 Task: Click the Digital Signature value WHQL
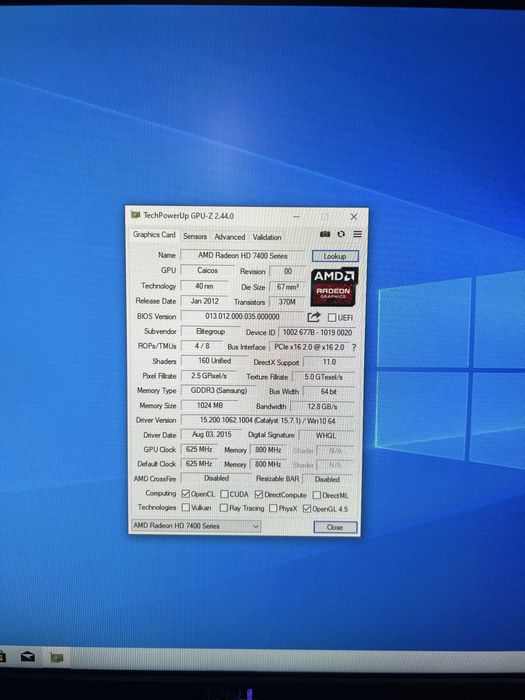(x=326, y=435)
